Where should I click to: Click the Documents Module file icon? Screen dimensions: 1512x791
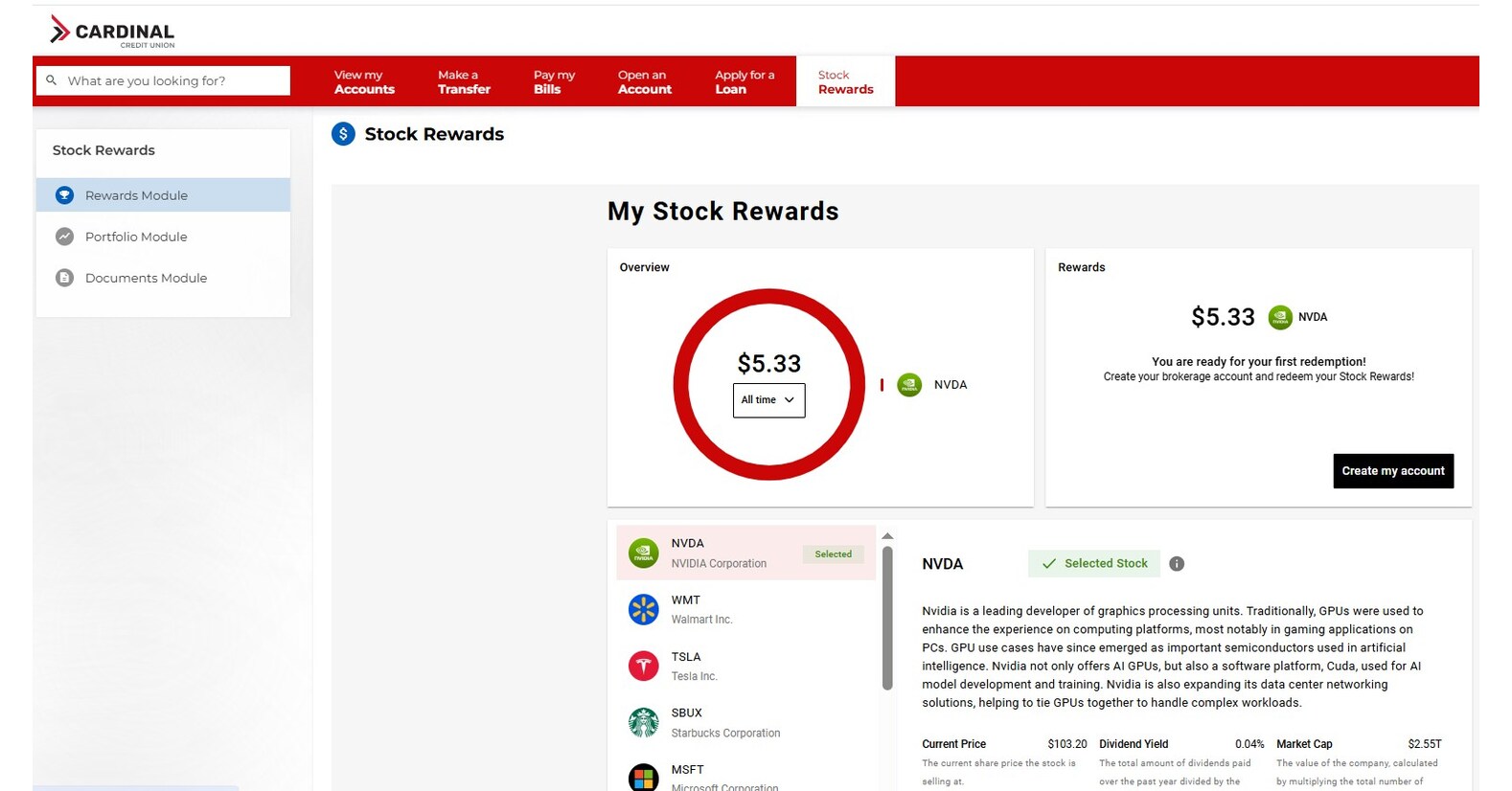(64, 278)
